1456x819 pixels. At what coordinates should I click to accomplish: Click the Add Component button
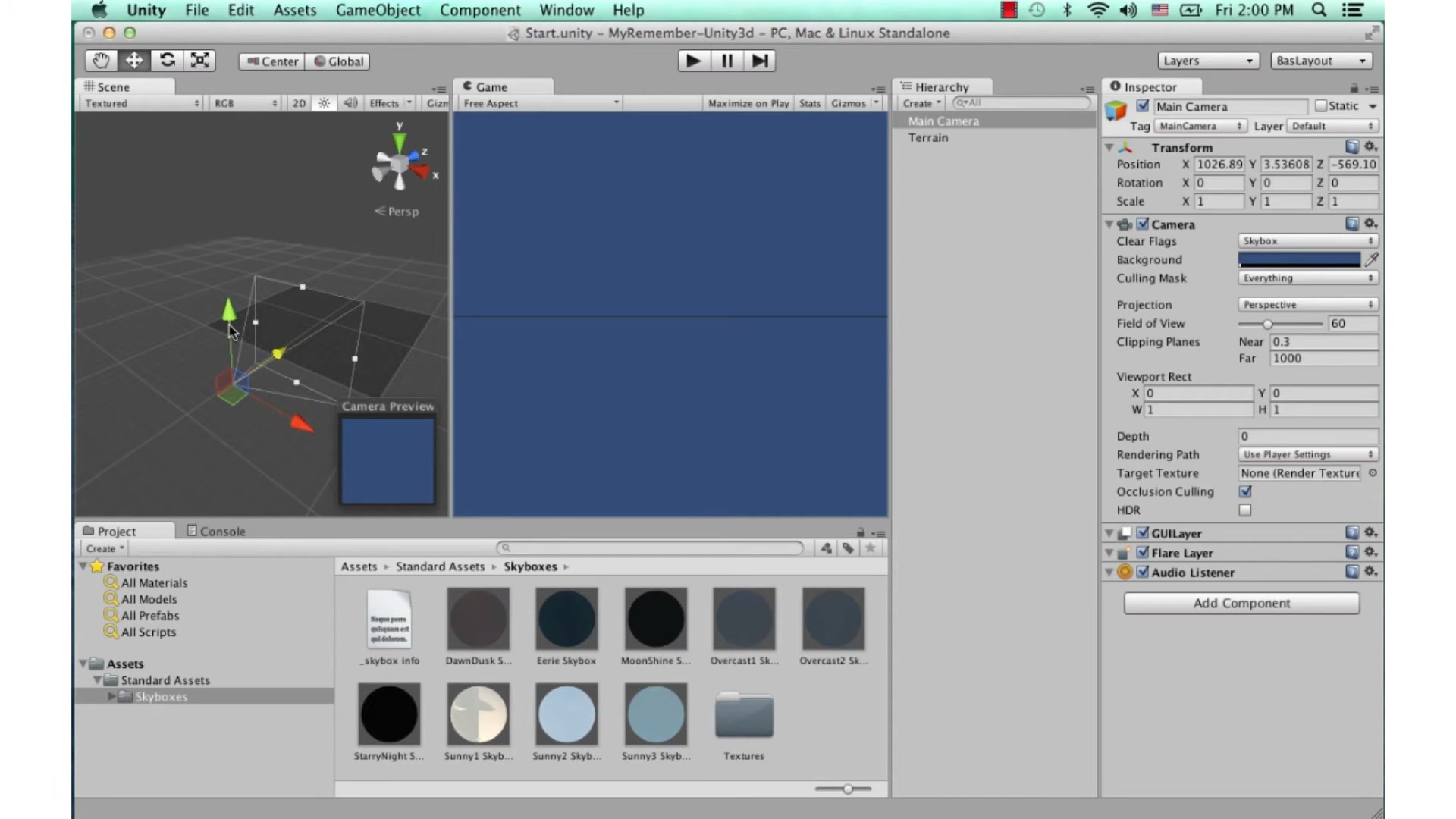pyautogui.click(x=1241, y=603)
